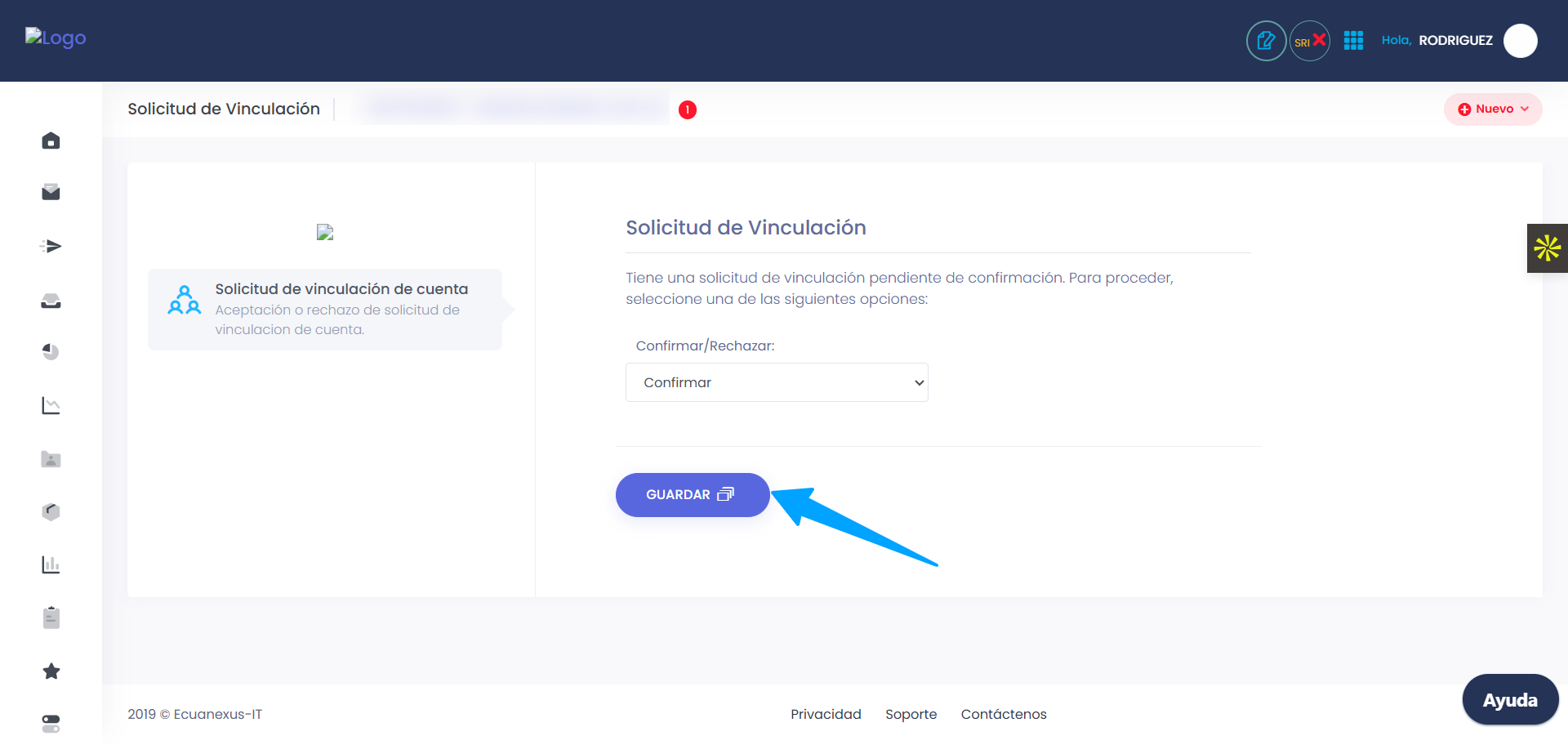Open the Privacidad footer link
This screenshot has width=1568, height=745.
826,714
